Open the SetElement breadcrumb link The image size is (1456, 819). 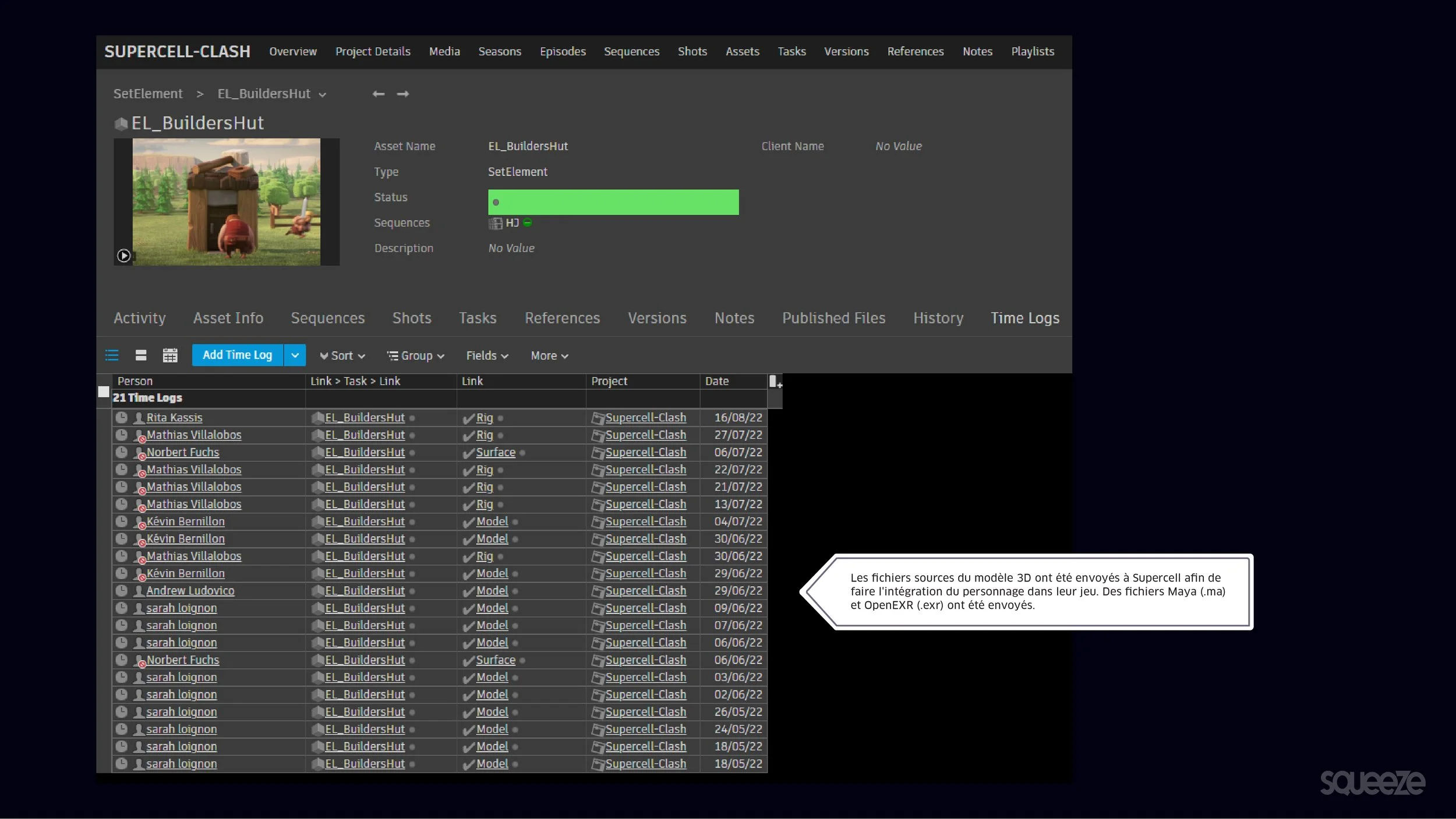click(148, 94)
